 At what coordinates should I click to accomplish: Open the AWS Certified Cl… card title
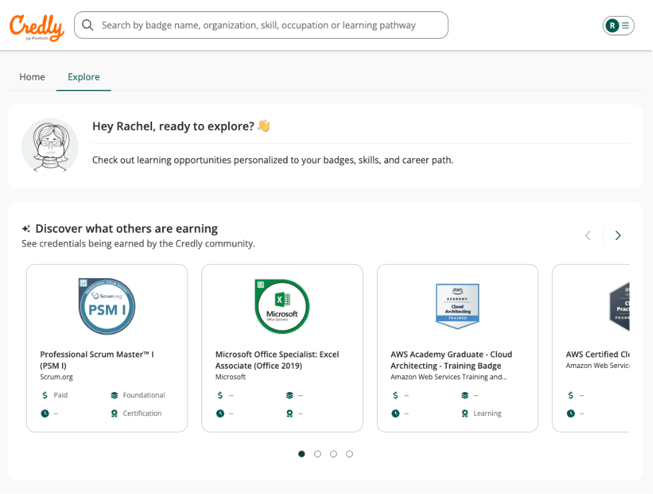click(x=598, y=354)
